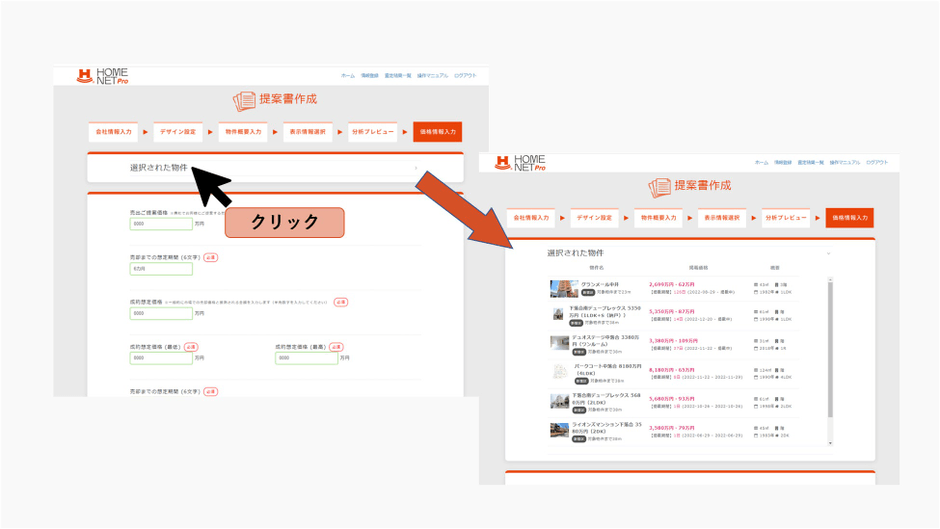940x529 pixels.
Task: Open the ライオンズマンション下落合 property thumbnail
Action: click(x=559, y=430)
